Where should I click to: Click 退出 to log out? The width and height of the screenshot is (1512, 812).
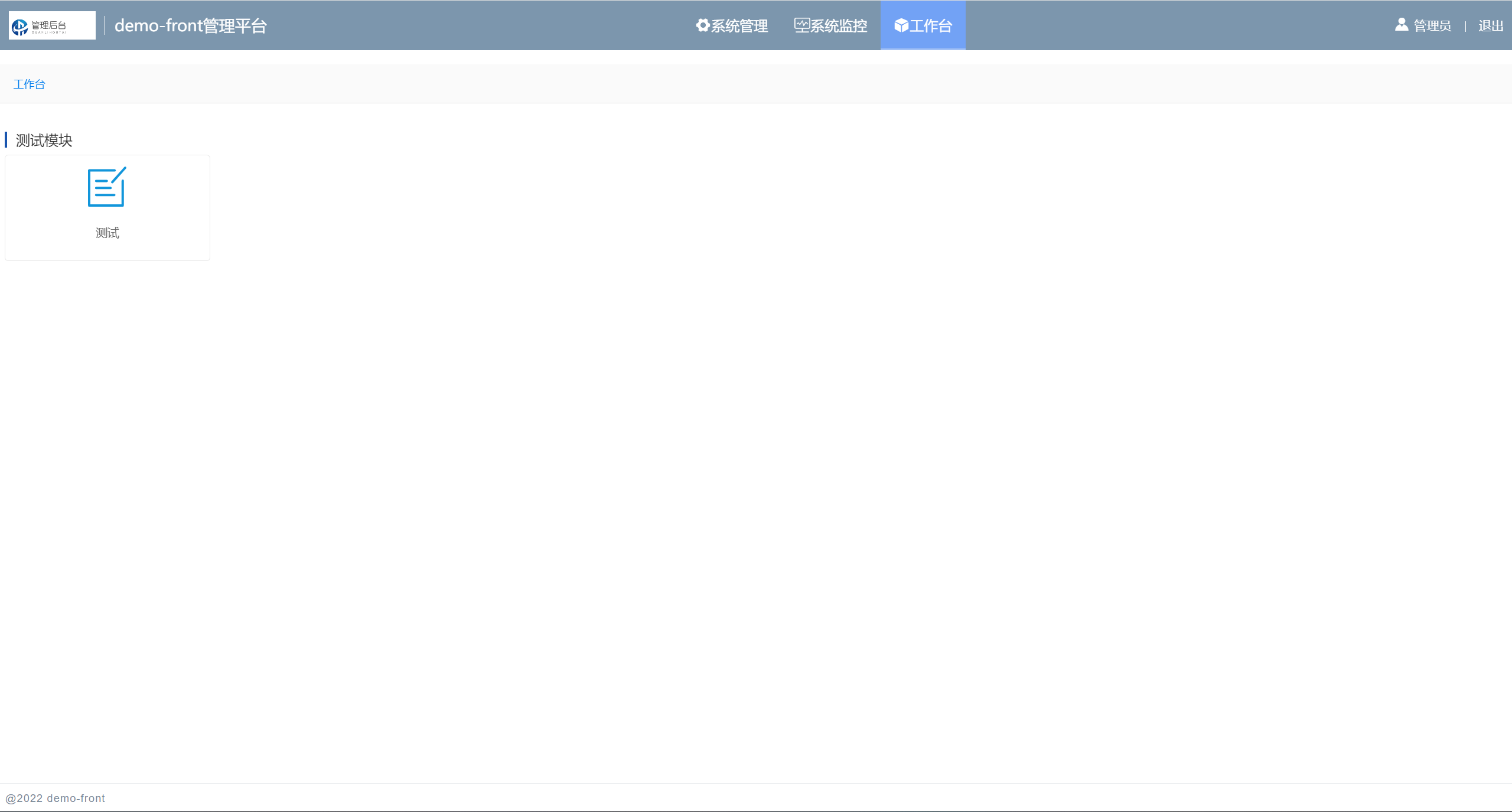(1491, 26)
